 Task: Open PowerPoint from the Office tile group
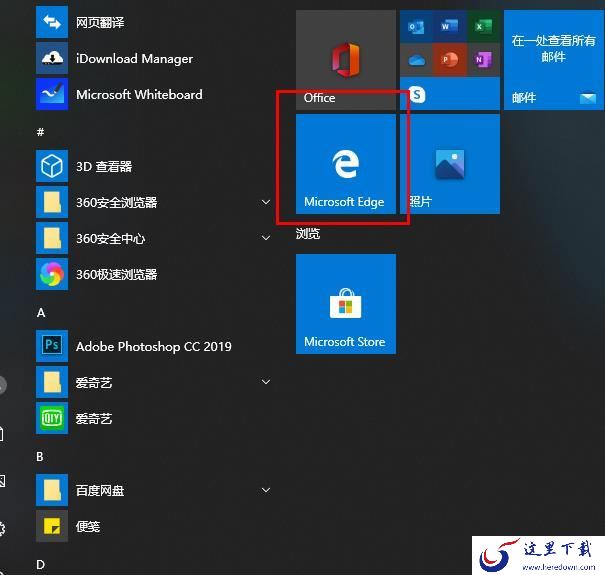(x=450, y=60)
